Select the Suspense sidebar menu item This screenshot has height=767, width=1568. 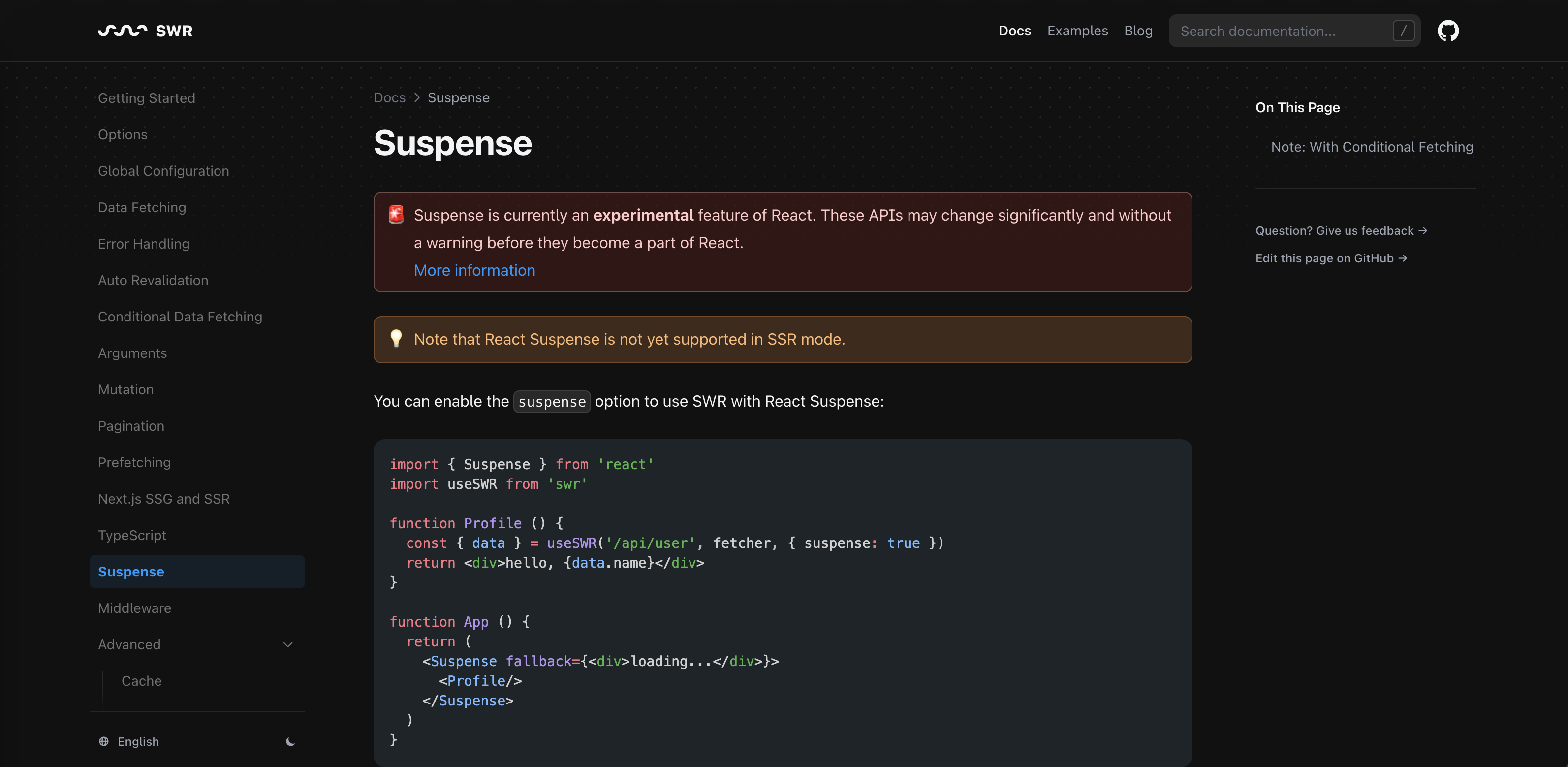pos(131,571)
